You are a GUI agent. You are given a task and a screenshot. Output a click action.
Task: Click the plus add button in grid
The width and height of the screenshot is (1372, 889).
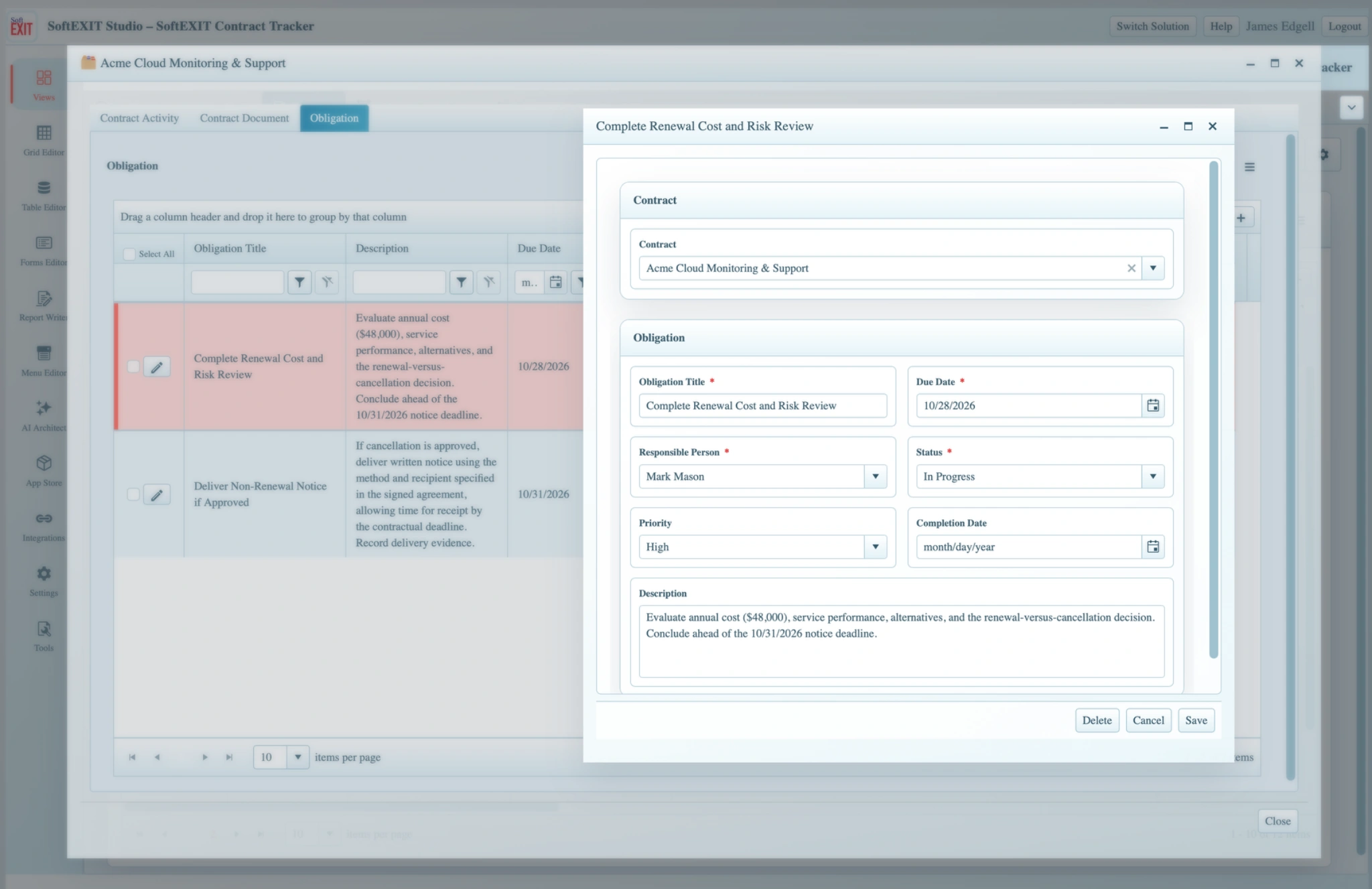tap(1241, 218)
